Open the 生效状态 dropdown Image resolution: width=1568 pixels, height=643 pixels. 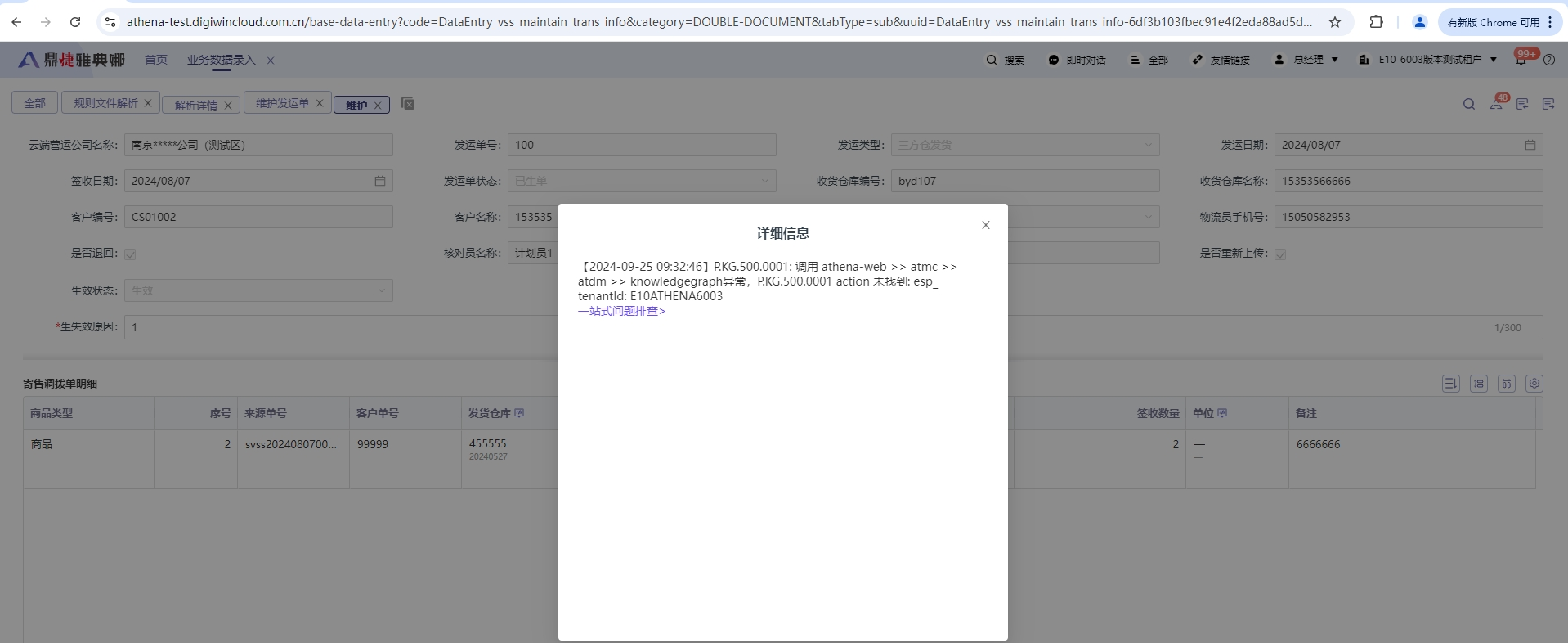258,290
